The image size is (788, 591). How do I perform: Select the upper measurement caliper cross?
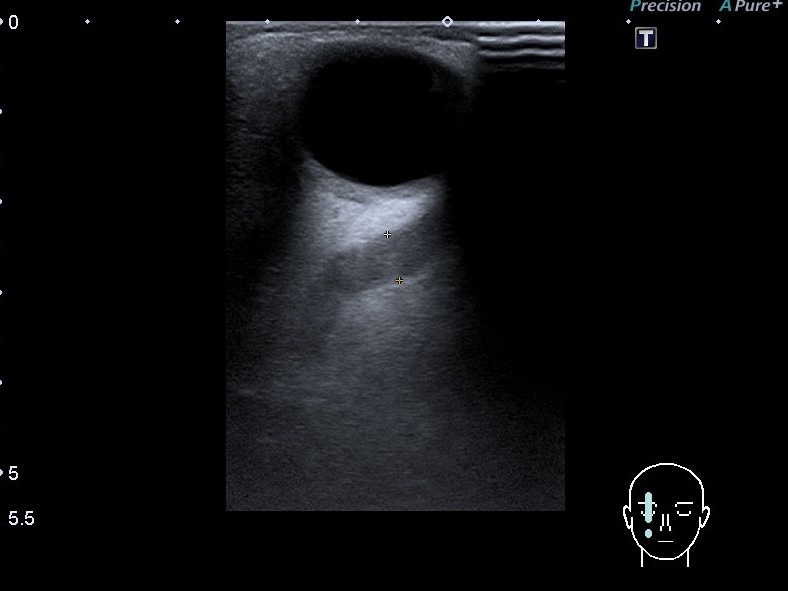tap(388, 235)
